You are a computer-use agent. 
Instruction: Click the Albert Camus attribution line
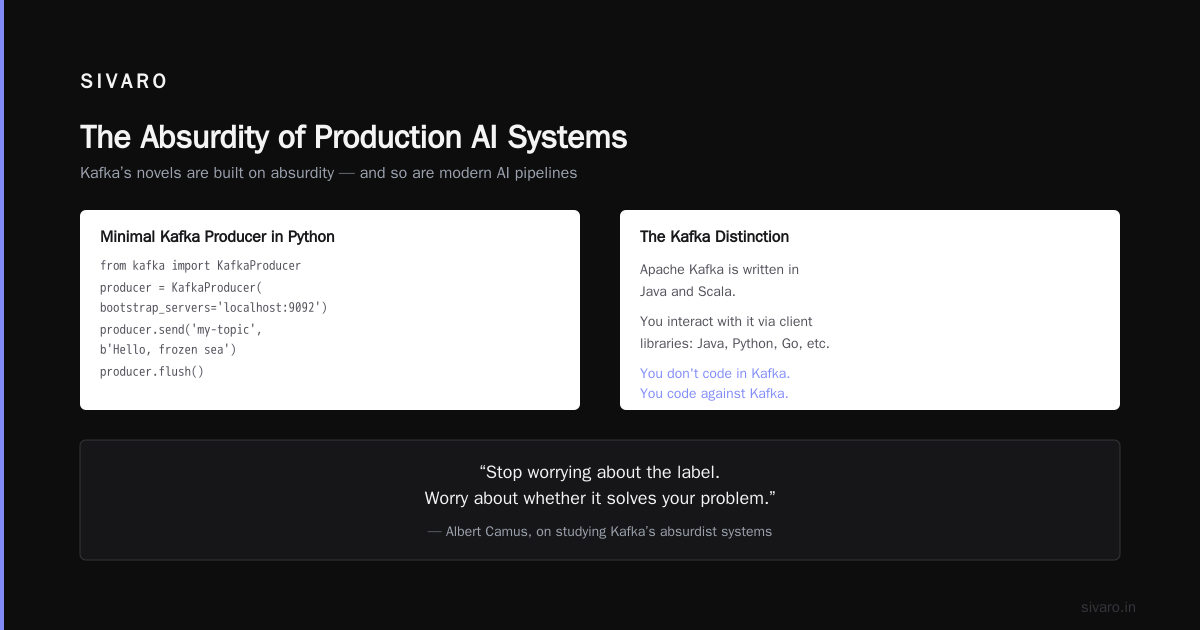point(600,532)
